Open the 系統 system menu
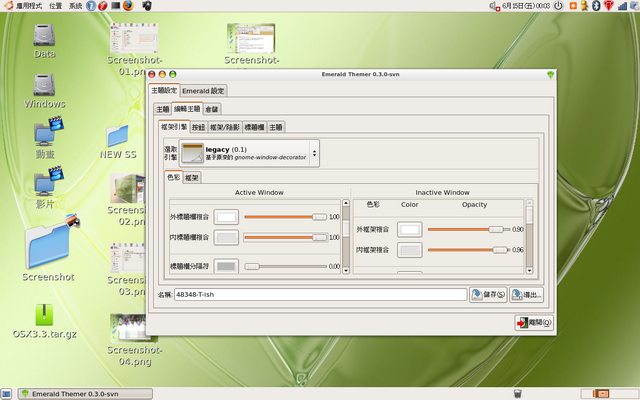This screenshot has width=640, height=400. pyautogui.click(x=75, y=6)
